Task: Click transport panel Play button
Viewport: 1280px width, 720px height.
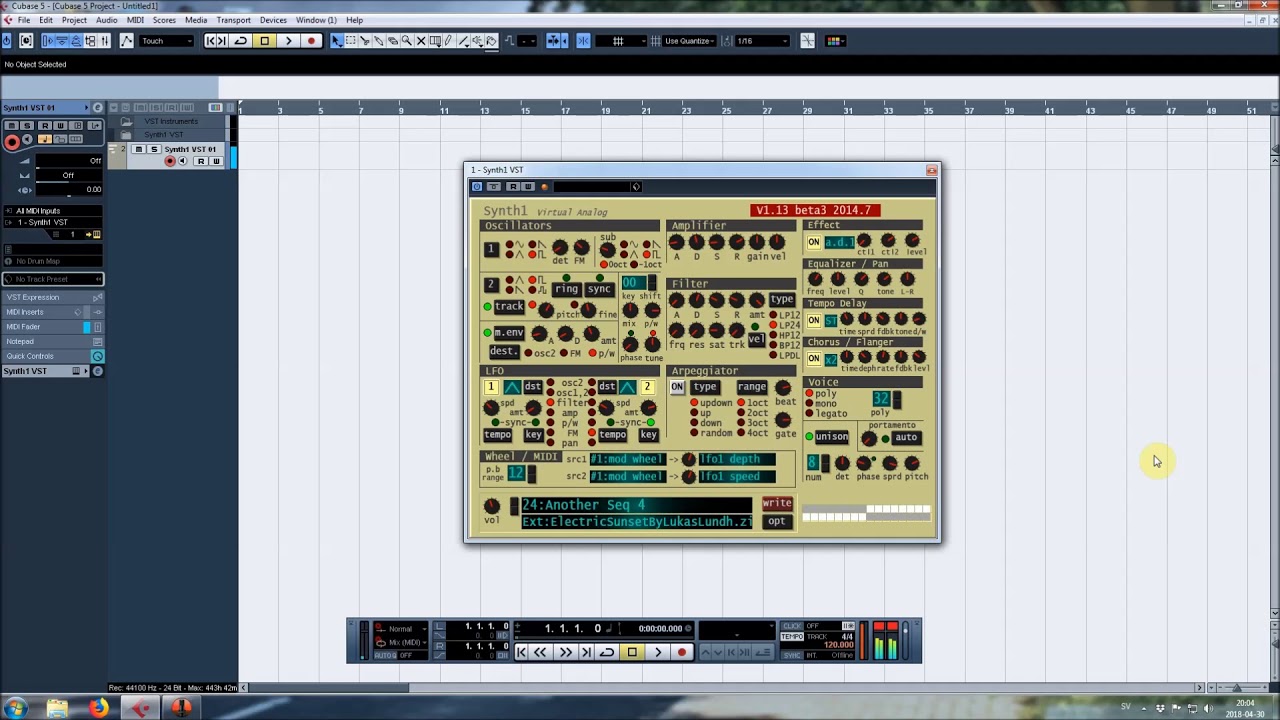Action: tap(657, 652)
